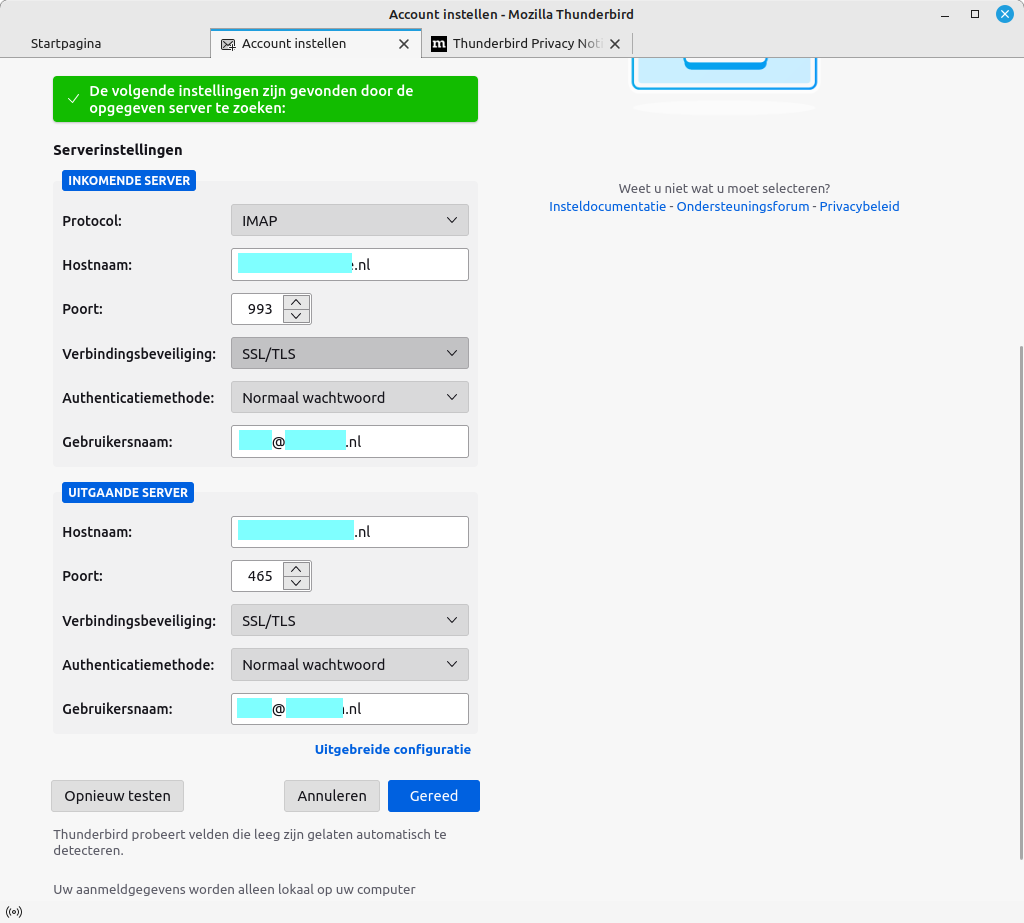This screenshot has width=1024, height=923.
Task: Cancel setup with the Annuleren button
Action: point(331,796)
